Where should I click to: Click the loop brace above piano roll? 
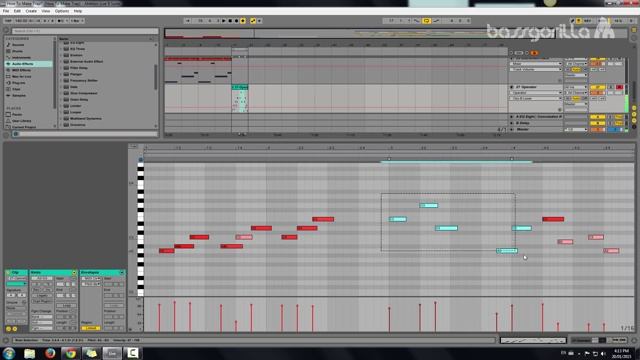(456, 162)
